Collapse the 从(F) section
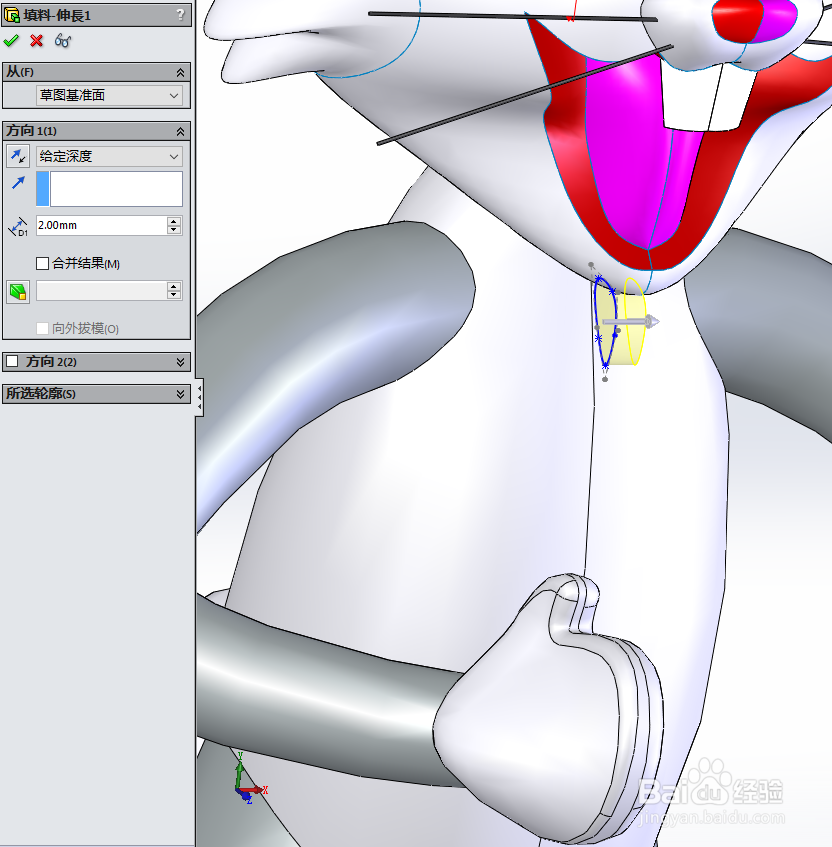The width and height of the screenshot is (832, 847). (180, 72)
